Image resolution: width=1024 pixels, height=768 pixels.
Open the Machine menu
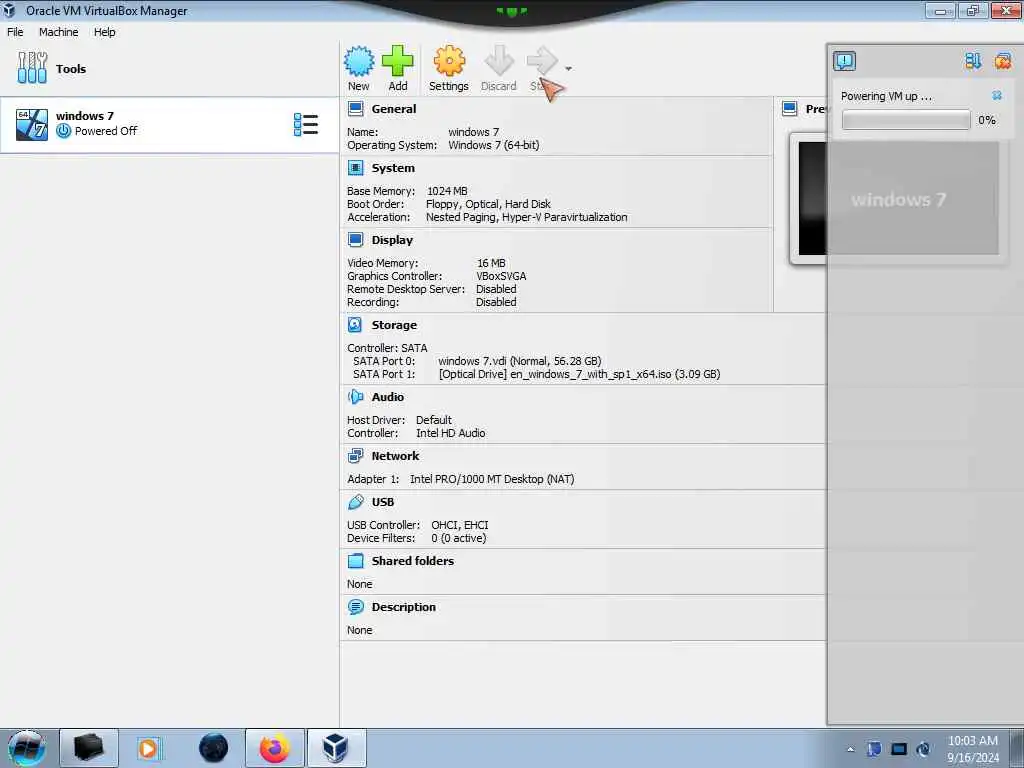pyautogui.click(x=58, y=32)
